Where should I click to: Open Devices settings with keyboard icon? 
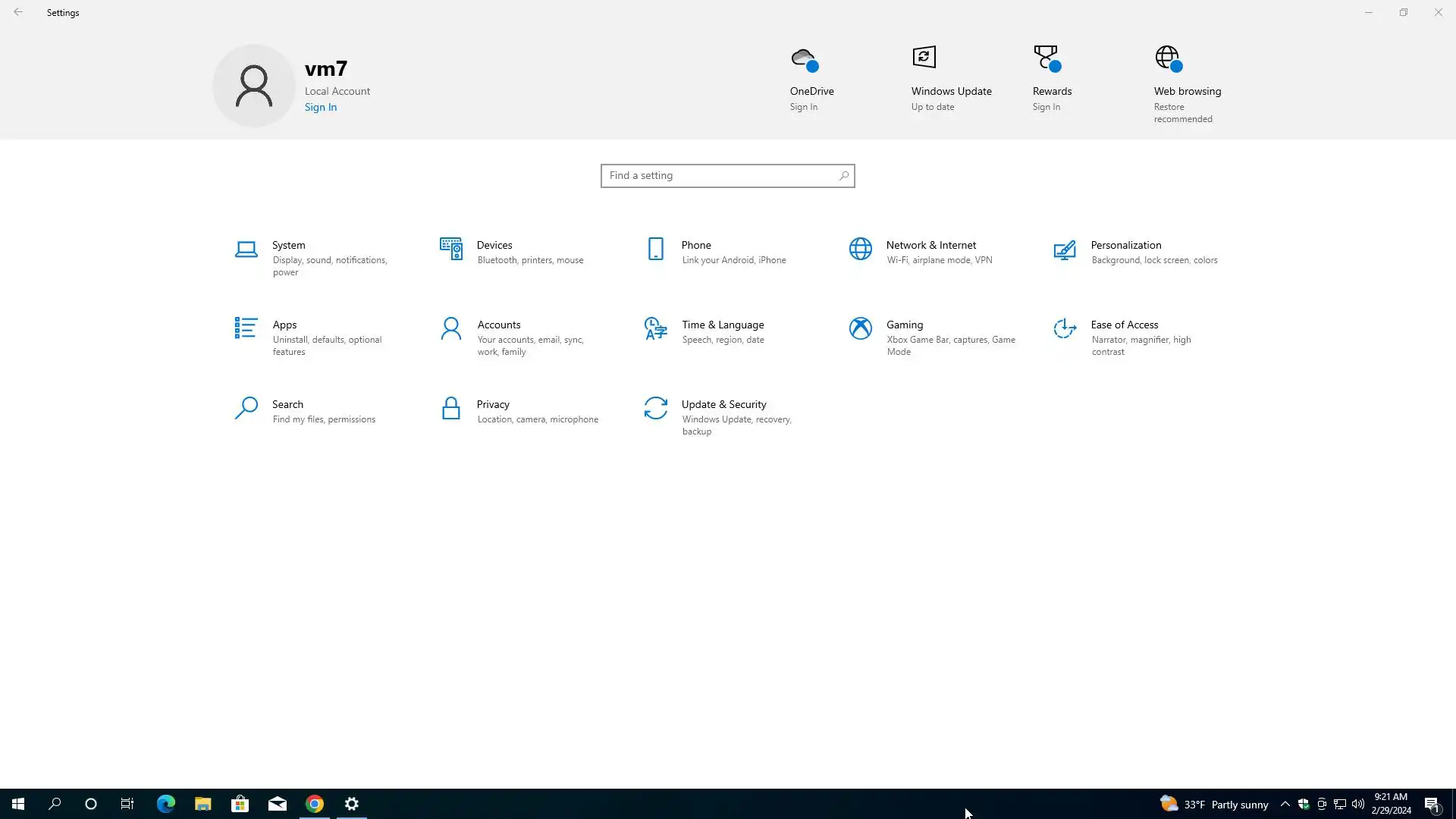pos(451,249)
